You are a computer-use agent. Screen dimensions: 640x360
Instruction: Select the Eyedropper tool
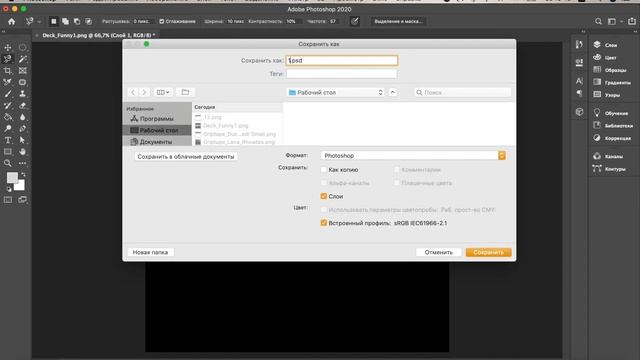pos(8,82)
